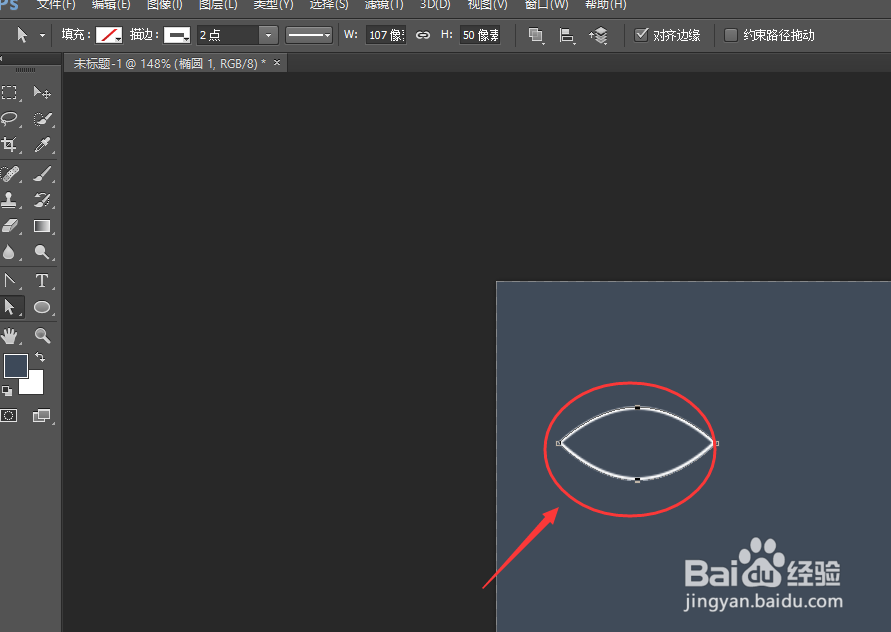Screen dimensions: 891x632
Task: Close the 未标题-1 document tab
Action: (x=277, y=63)
